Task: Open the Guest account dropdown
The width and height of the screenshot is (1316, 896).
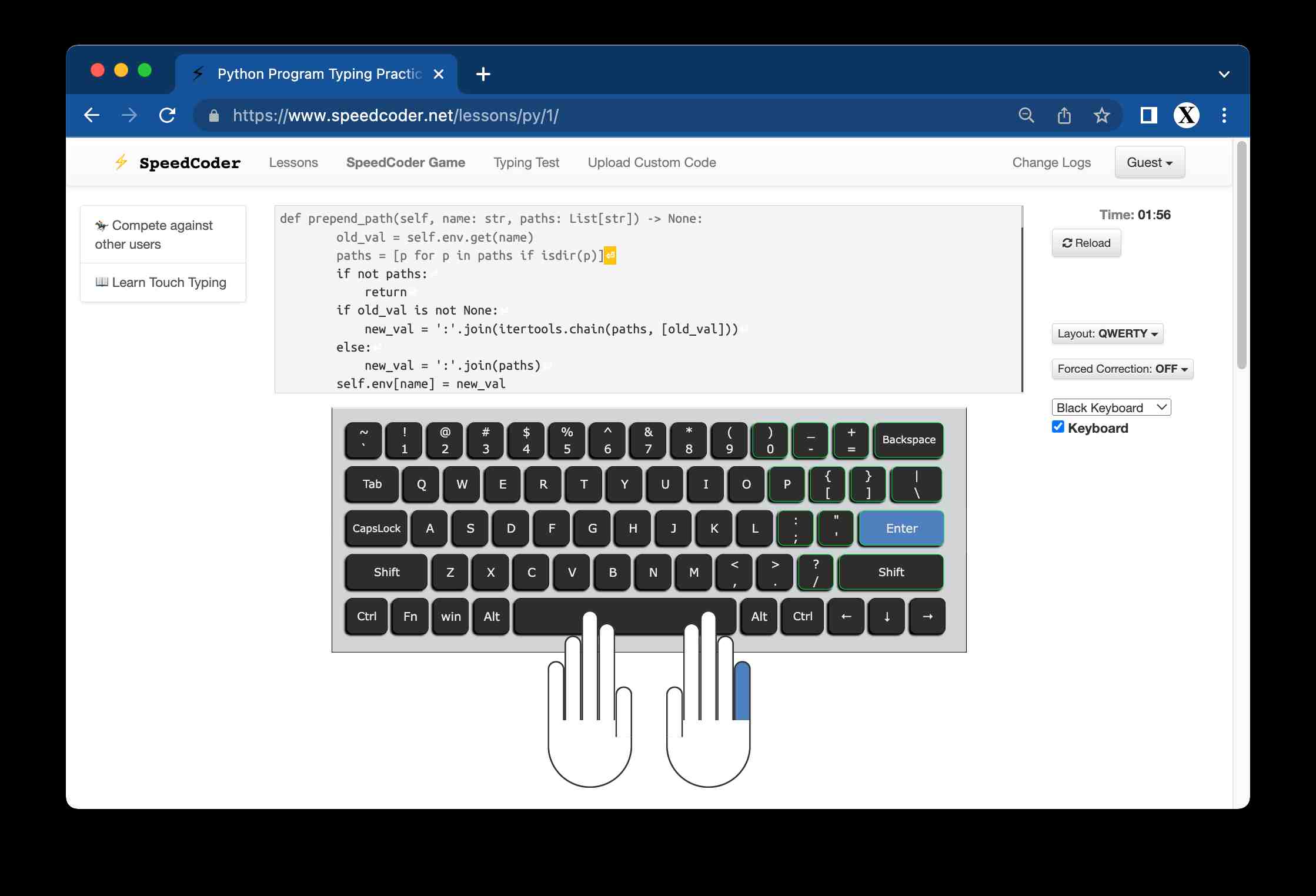Action: pyautogui.click(x=1149, y=162)
